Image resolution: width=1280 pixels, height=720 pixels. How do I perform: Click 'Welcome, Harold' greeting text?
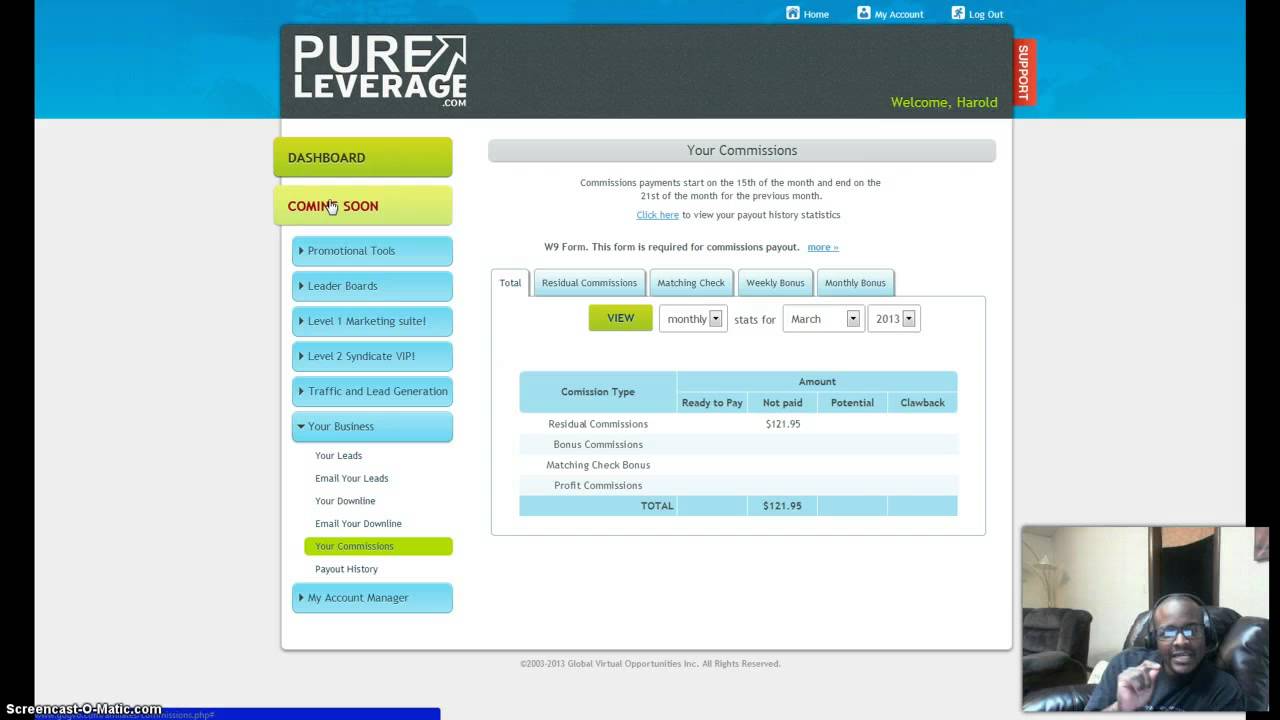click(x=944, y=102)
